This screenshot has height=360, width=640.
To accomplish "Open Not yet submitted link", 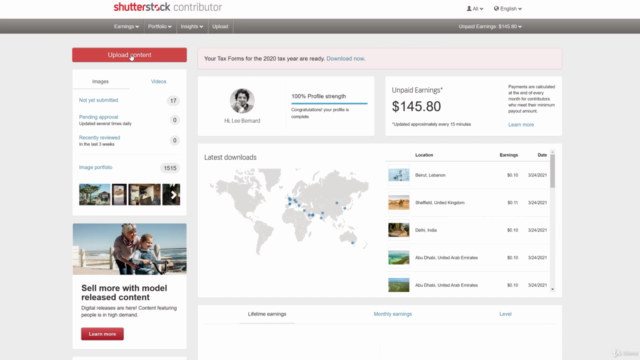I will [x=98, y=100].
